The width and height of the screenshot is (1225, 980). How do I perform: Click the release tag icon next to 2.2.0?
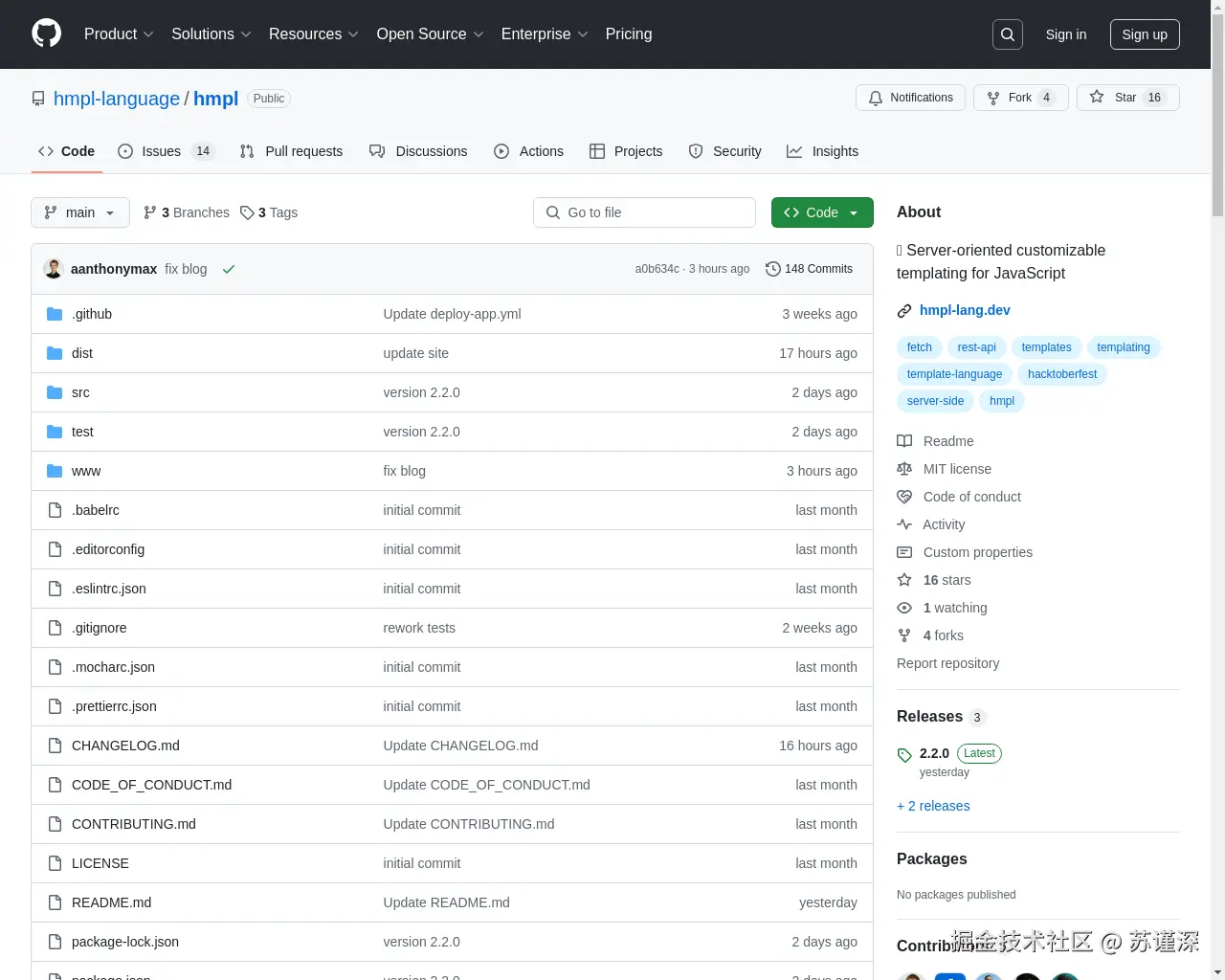click(x=904, y=754)
